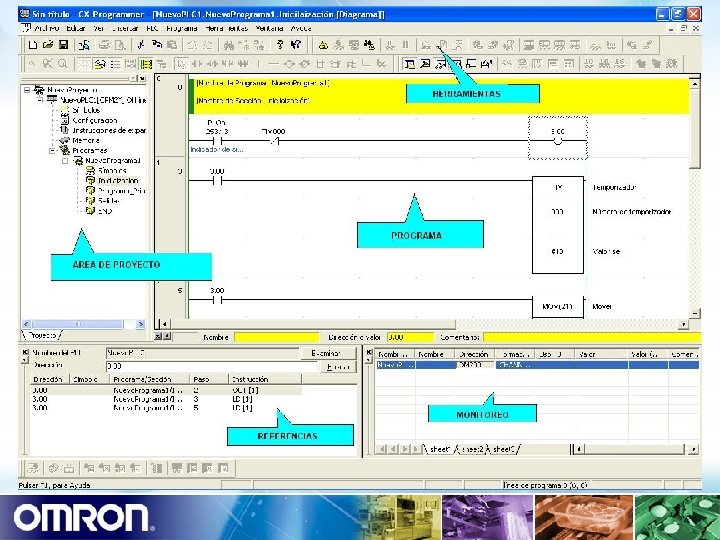Screen dimensions: 720x540
Task: Toggle the Output Window view icon
Action: pos(425,64)
